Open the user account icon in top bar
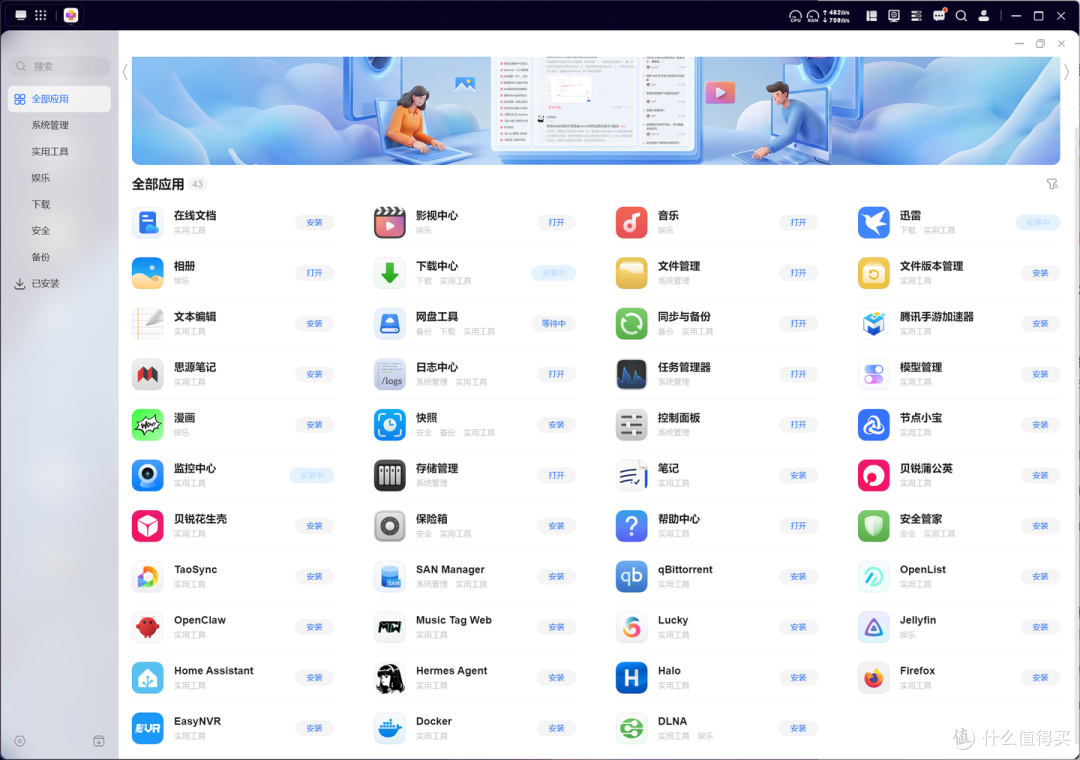The image size is (1080, 760). (x=984, y=15)
